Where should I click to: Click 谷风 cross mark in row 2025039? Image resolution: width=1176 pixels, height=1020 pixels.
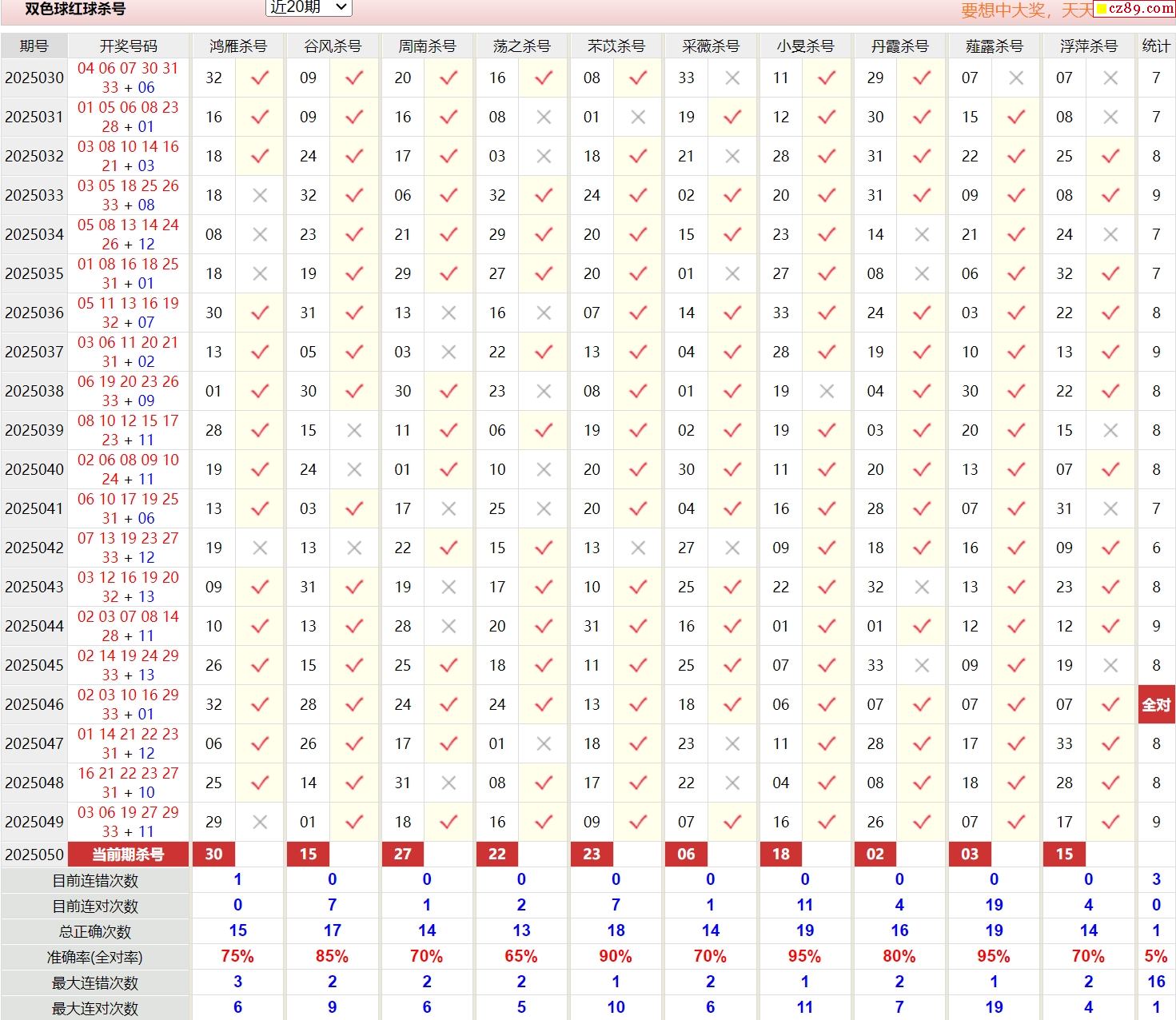click(x=354, y=430)
